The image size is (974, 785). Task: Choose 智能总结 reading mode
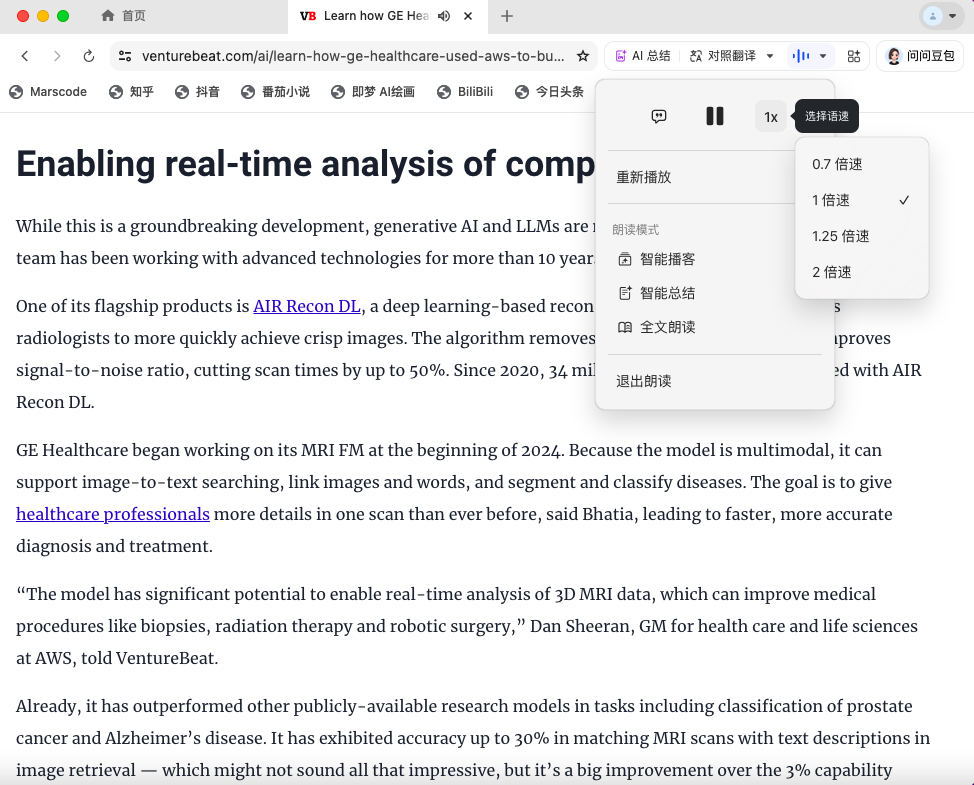657,293
